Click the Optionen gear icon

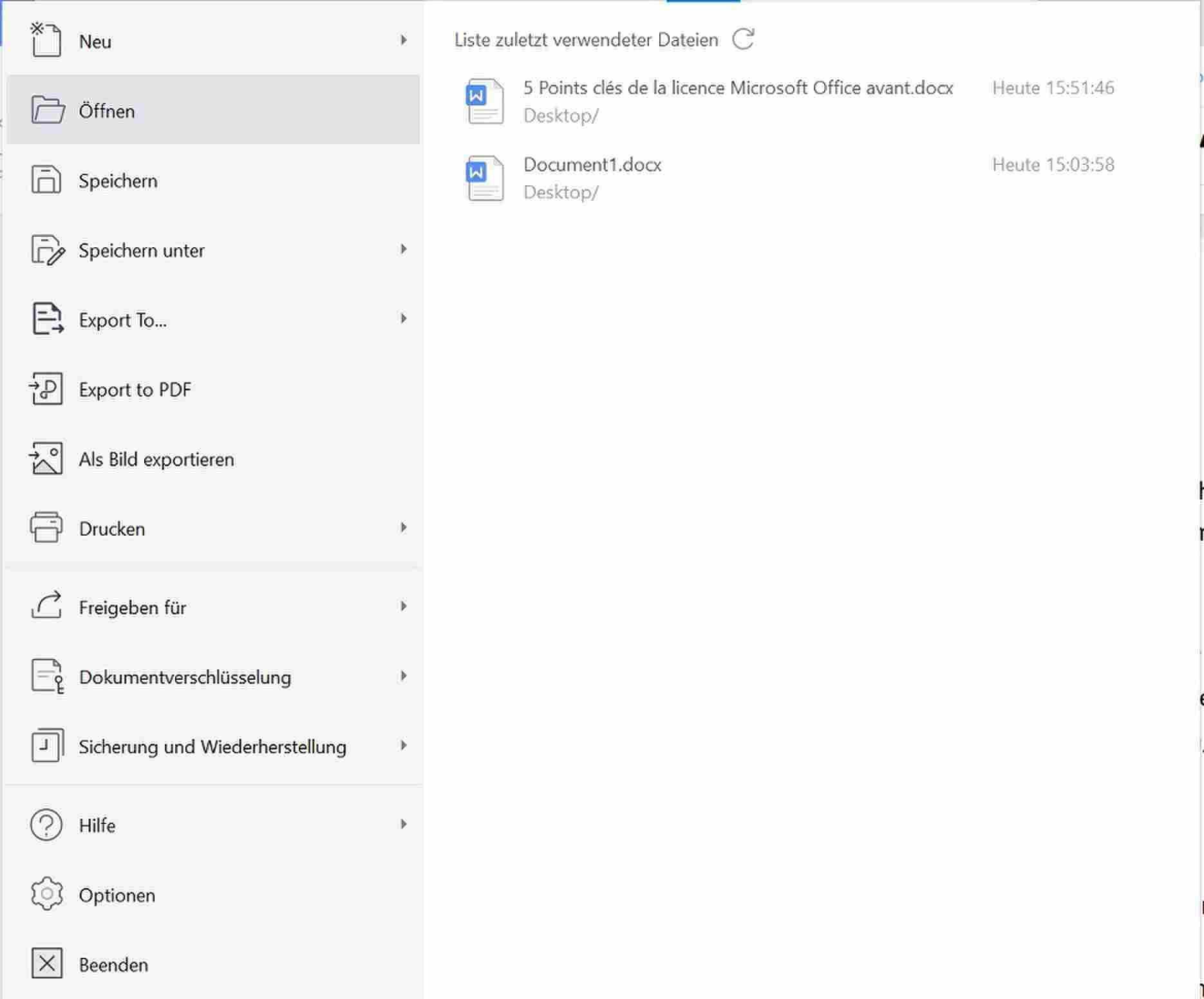46,894
